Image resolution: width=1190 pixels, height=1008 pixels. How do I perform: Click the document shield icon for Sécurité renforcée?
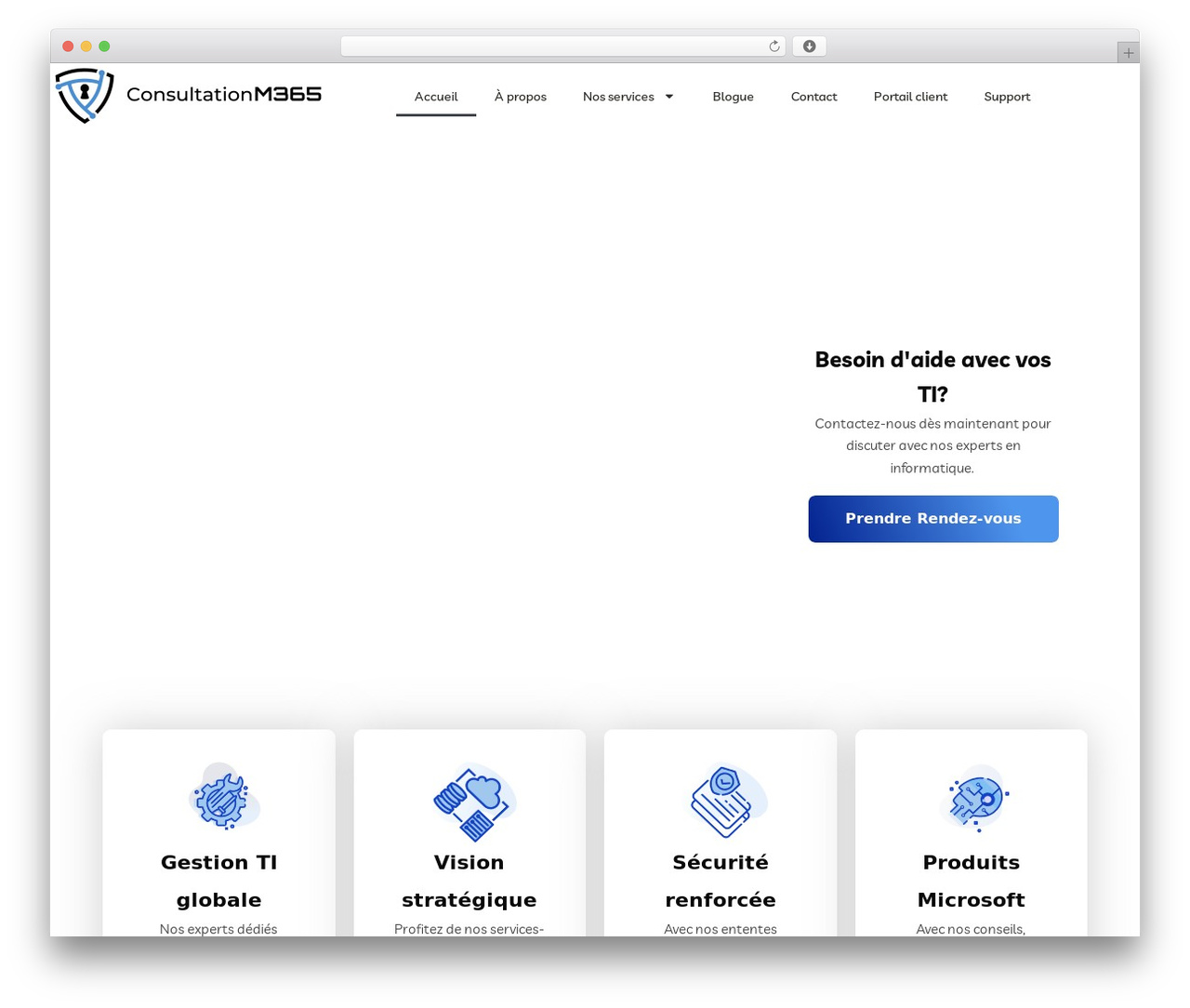pos(727,801)
